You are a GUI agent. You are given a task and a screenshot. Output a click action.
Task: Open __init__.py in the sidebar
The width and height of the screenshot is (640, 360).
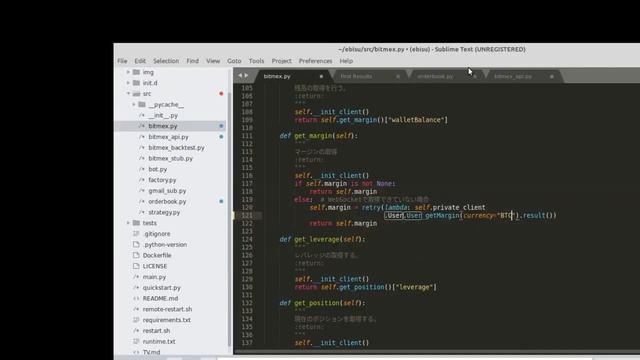click(163, 116)
